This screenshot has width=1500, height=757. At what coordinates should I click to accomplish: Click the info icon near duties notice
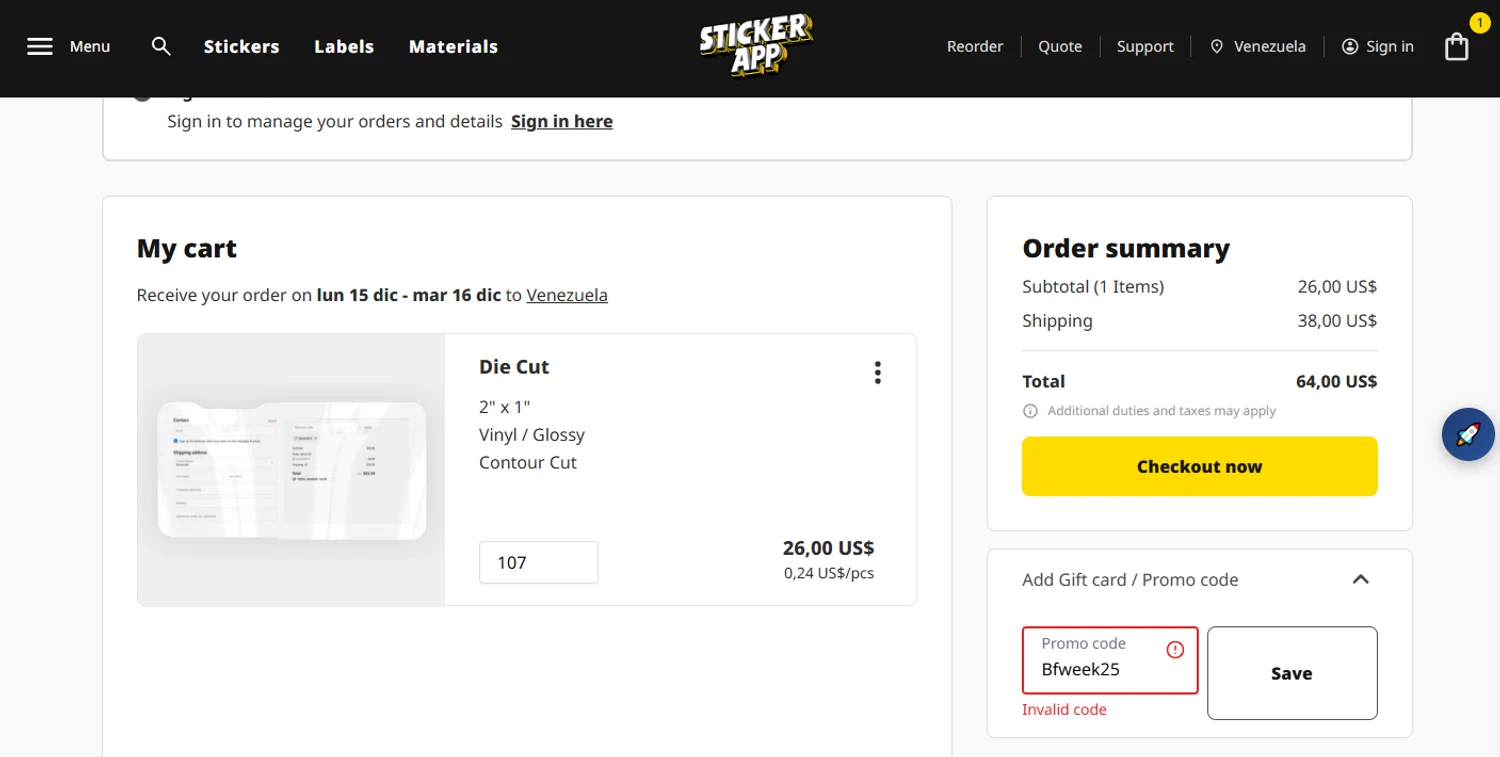[x=1030, y=411]
